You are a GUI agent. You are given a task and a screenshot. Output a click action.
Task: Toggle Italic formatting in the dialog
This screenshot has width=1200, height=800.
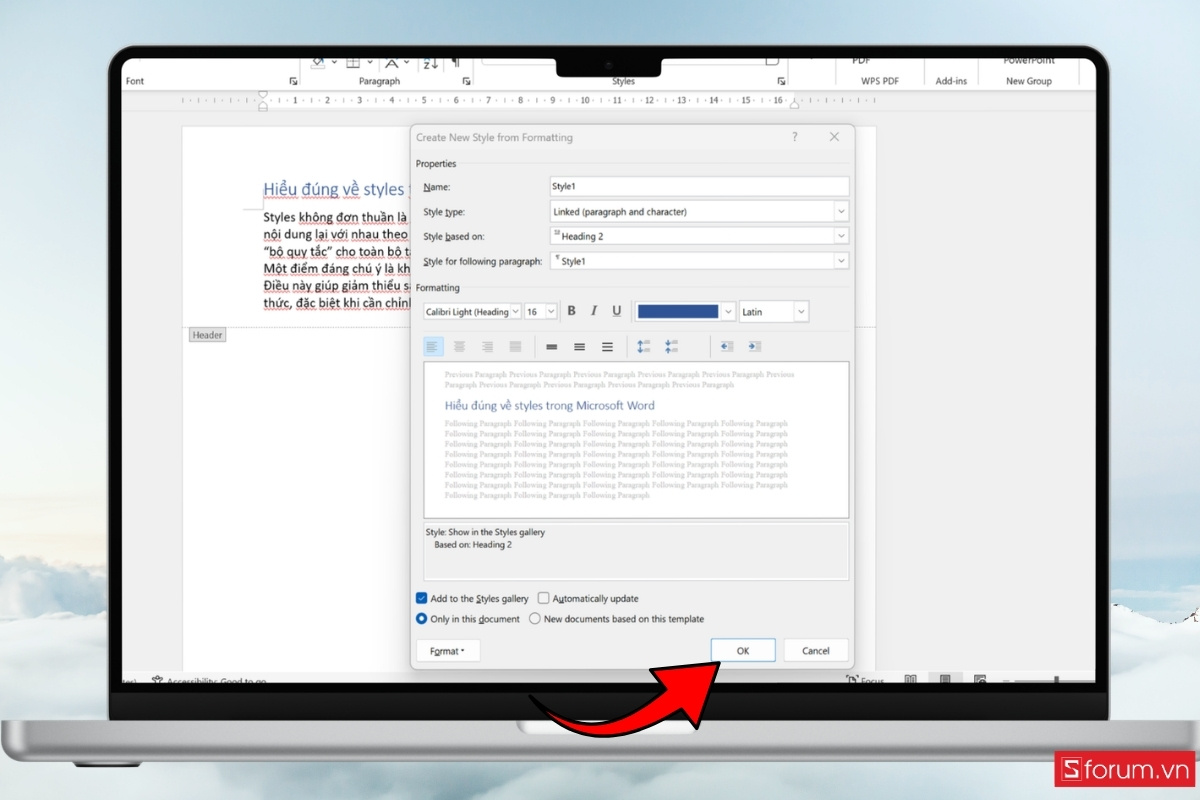point(594,311)
